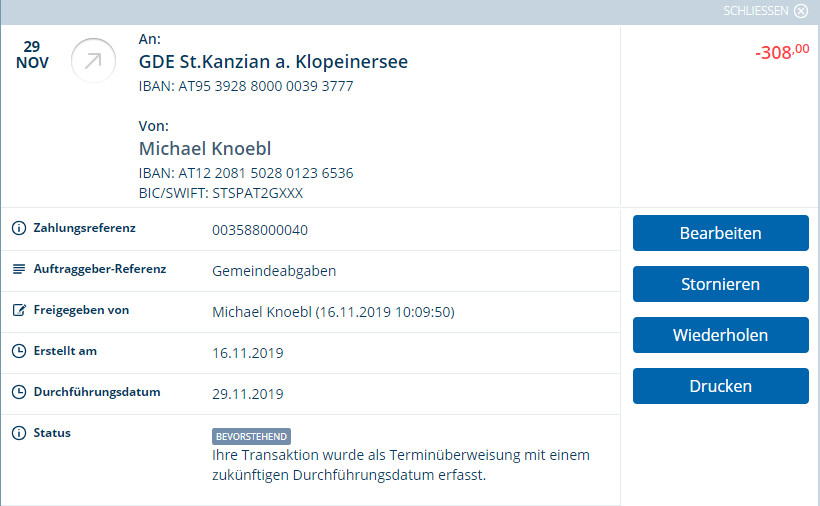Click the Durchführungsdatum clock icon
The image size is (820, 506).
click(19, 392)
